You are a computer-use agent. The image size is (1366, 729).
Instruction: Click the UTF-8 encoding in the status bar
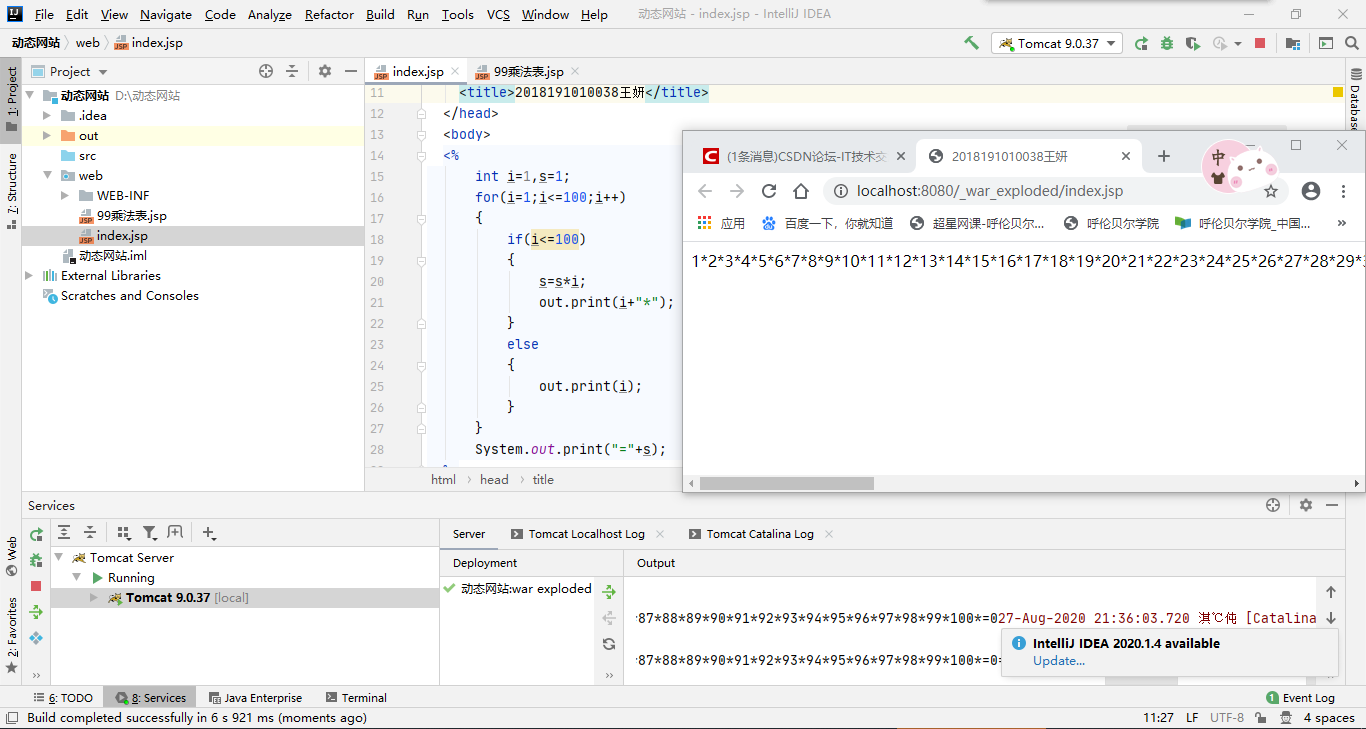1227,717
